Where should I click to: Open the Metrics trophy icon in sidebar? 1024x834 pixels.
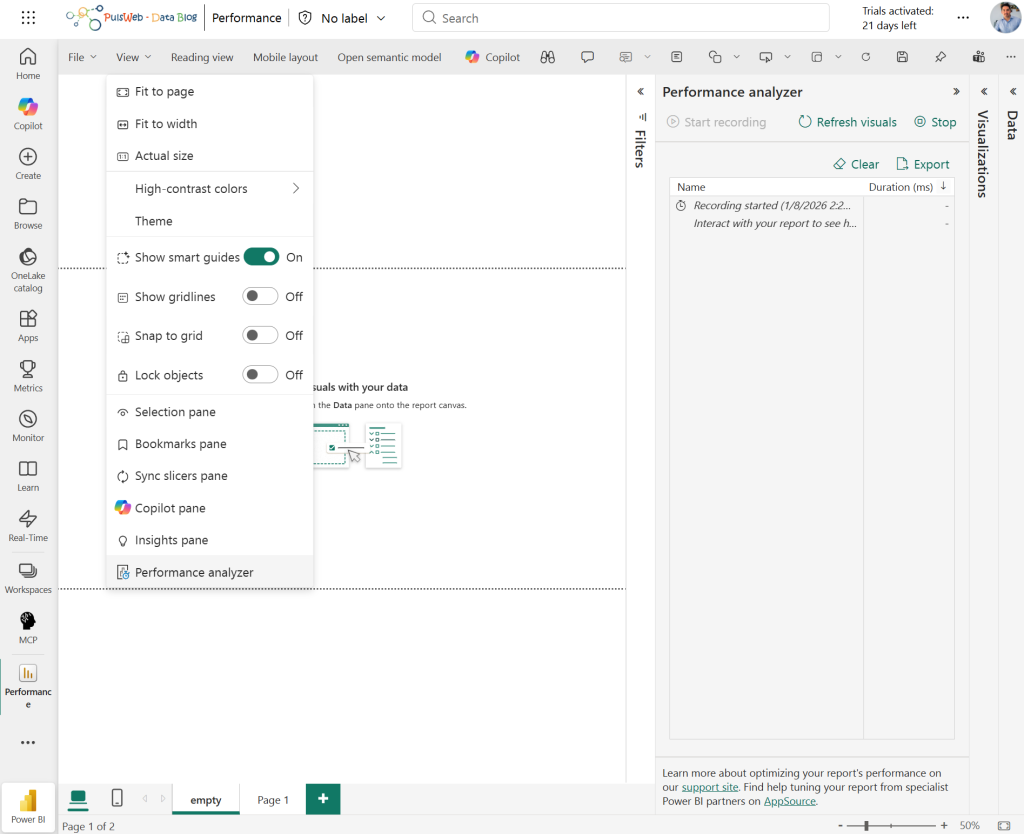pos(28,375)
